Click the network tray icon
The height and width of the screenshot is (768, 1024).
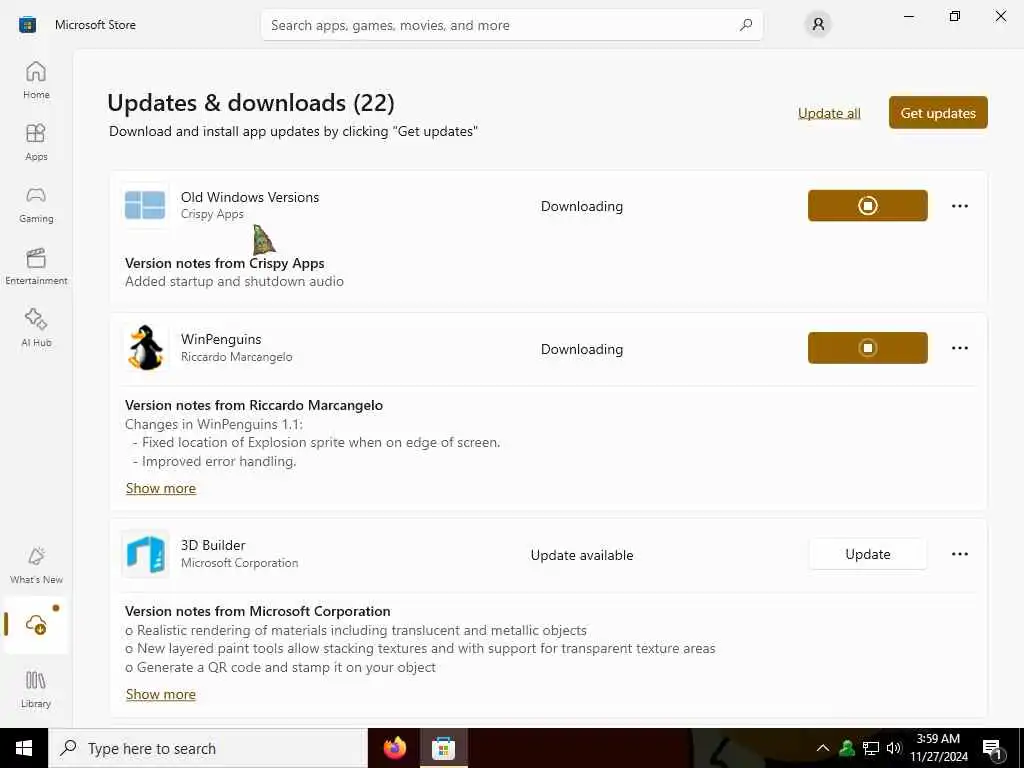(871, 748)
